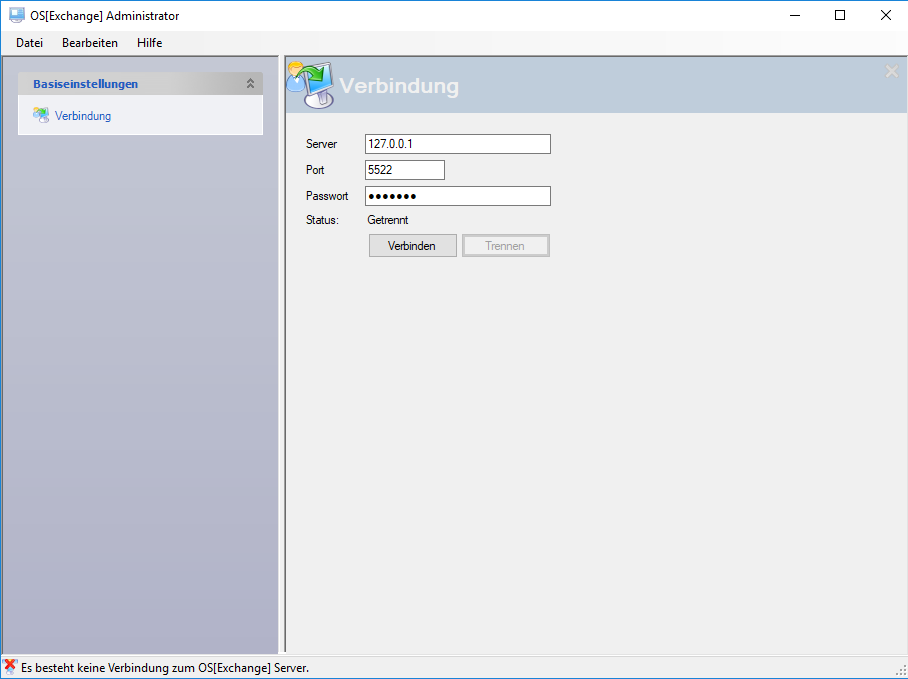The width and height of the screenshot is (908, 679).
Task: Click the disabled Trennen button
Action: (506, 246)
